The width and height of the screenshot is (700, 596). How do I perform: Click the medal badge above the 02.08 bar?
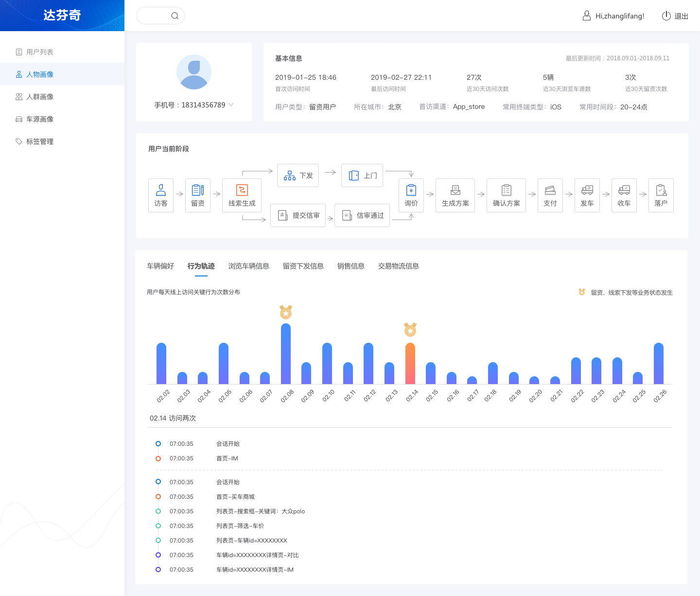pyautogui.click(x=286, y=311)
